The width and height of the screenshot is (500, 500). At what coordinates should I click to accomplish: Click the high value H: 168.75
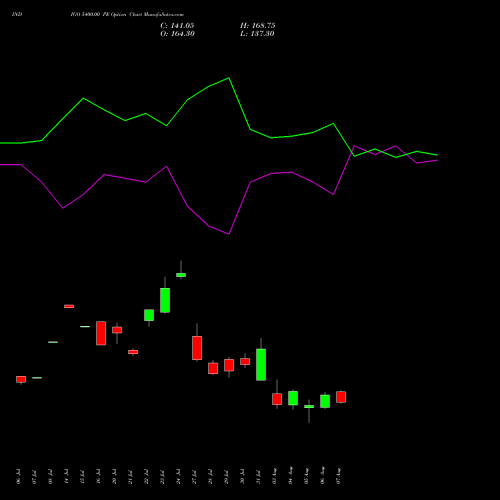258,26
